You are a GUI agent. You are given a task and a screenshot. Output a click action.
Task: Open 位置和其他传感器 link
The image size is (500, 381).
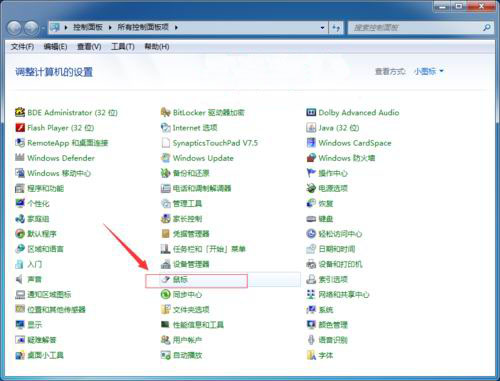pyautogui.click(x=56, y=310)
